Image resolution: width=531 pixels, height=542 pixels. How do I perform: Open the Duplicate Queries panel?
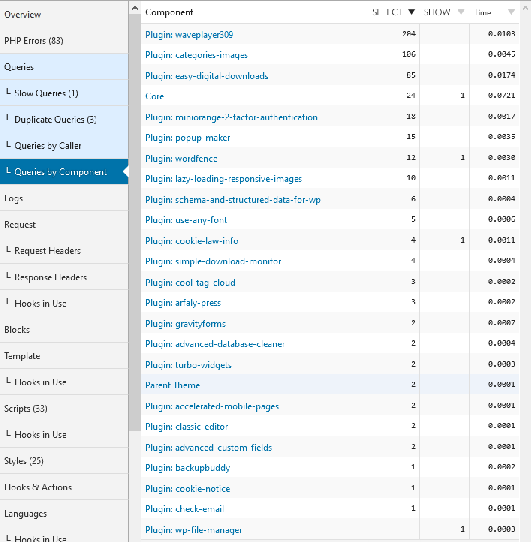point(64,119)
